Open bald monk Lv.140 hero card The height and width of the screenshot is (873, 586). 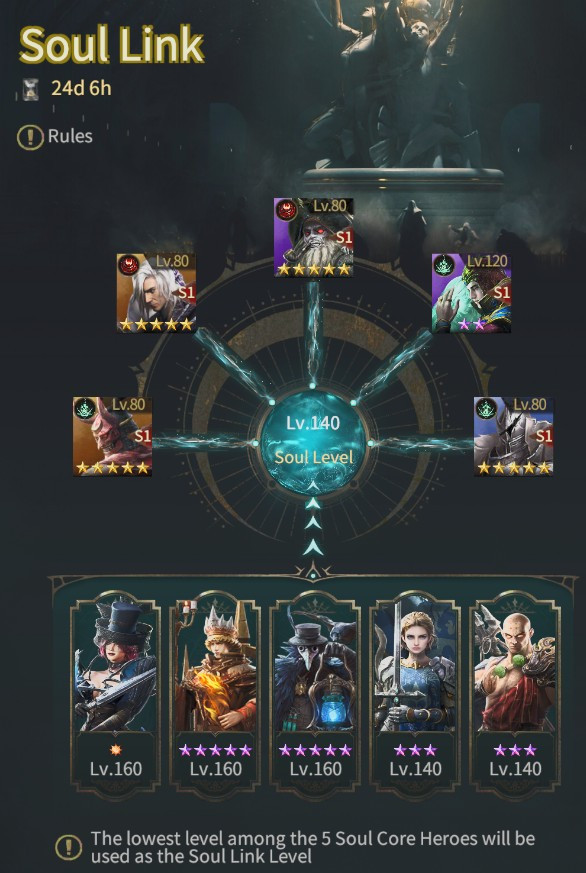click(515, 689)
